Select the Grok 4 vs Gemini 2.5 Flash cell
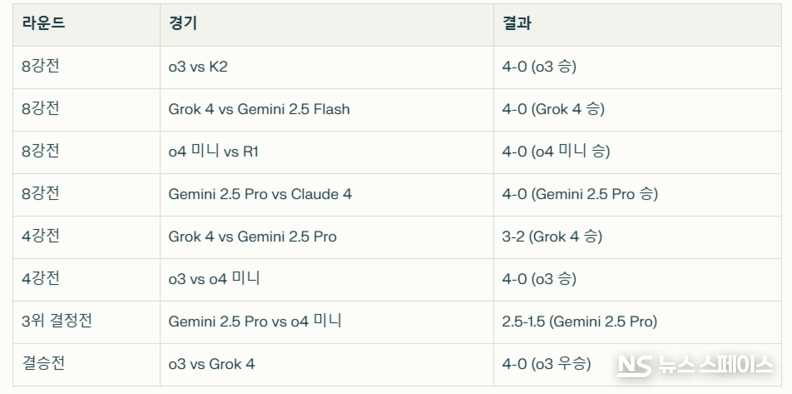The width and height of the screenshot is (792, 394). click(x=327, y=110)
